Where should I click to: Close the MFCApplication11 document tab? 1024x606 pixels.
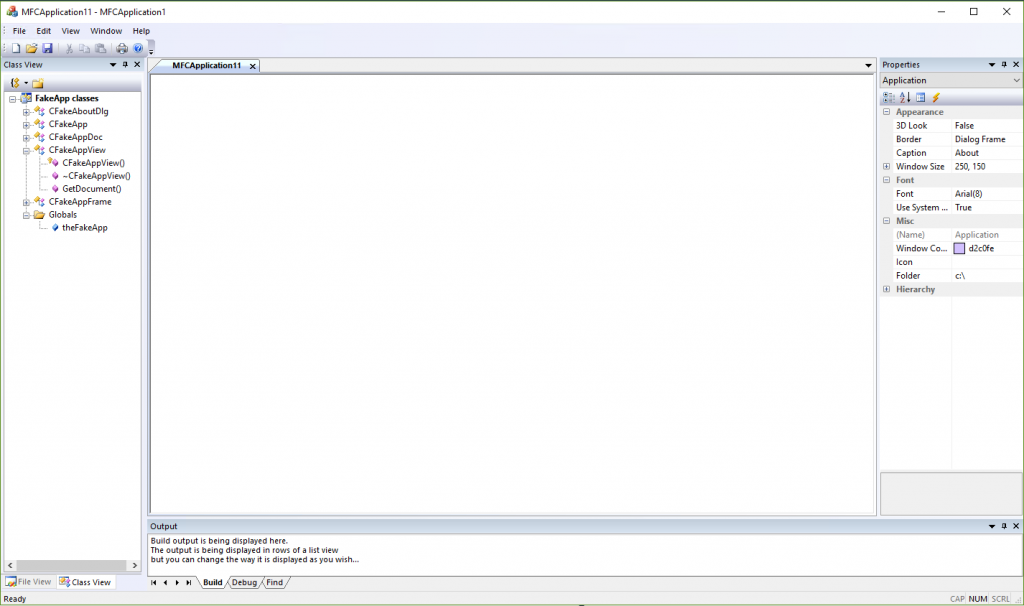pyautogui.click(x=253, y=66)
